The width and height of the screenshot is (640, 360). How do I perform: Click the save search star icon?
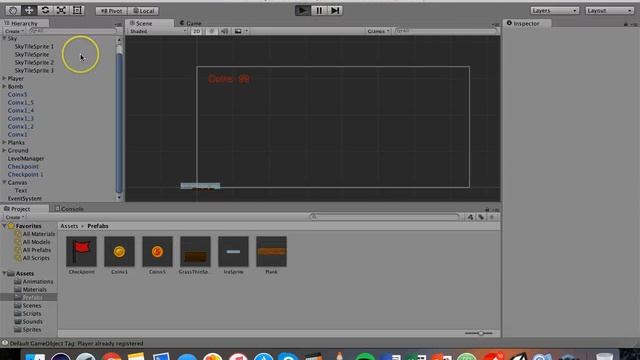pos(492,217)
